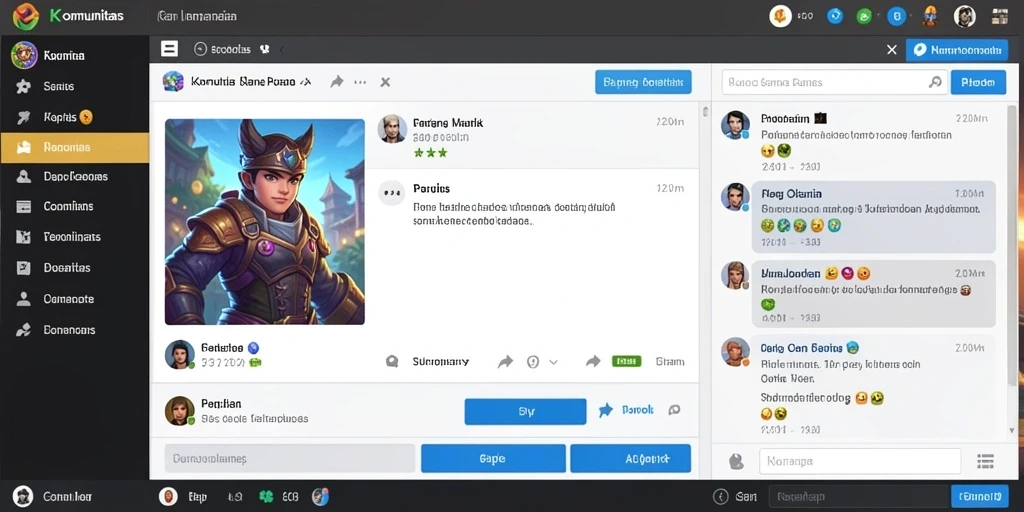Click the Baping Boiattts button

pyautogui.click(x=643, y=82)
